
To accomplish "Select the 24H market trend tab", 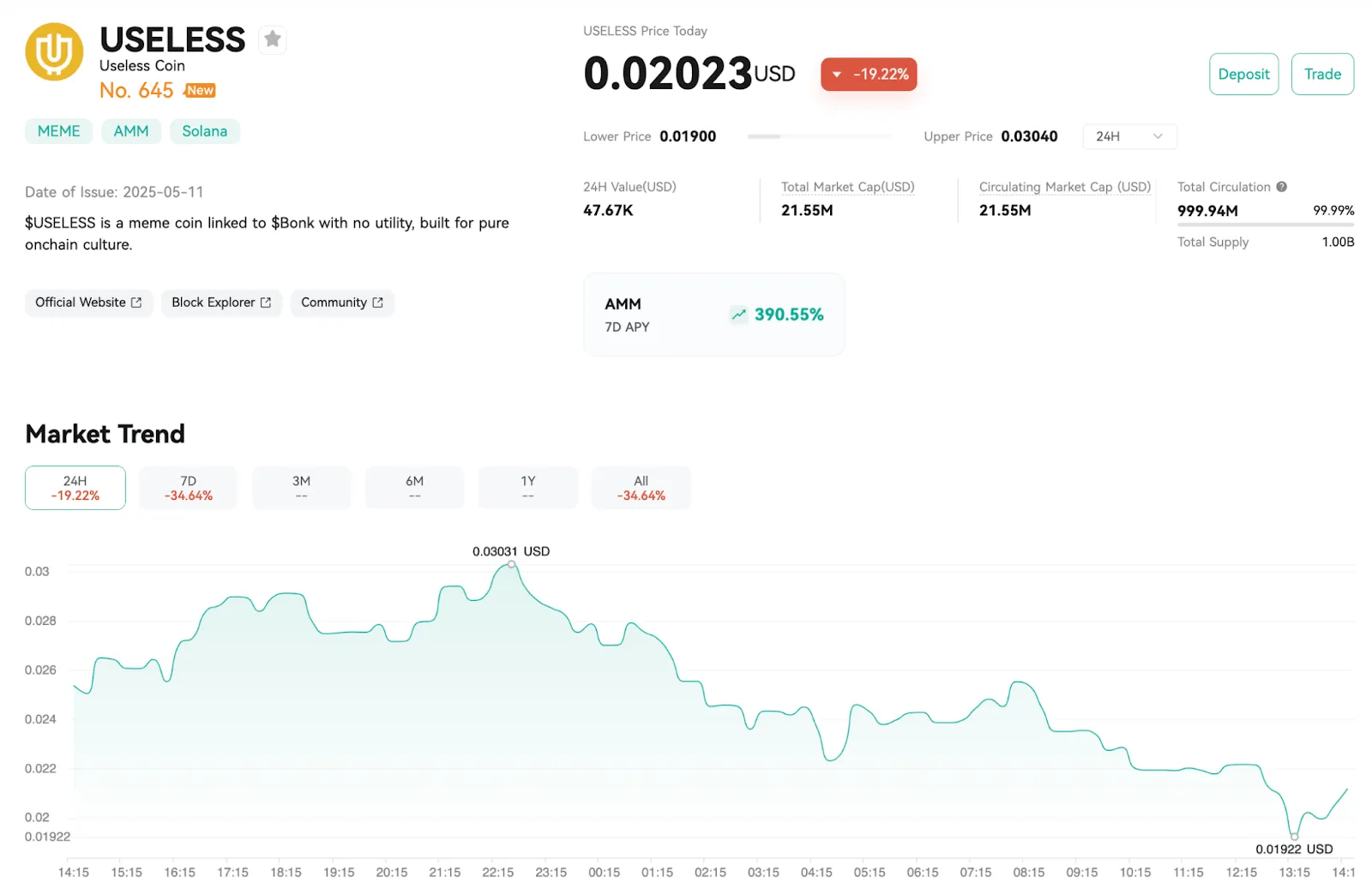I will (x=75, y=488).
